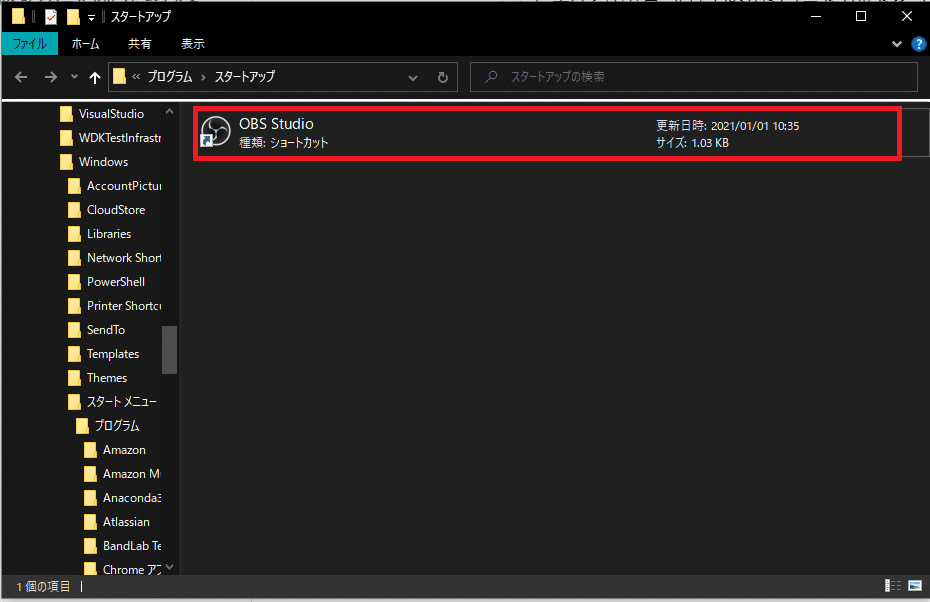Click the サイズ 1.03 KB text
The image size is (930, 602).
pyautogui.click(x=692, y=143)
